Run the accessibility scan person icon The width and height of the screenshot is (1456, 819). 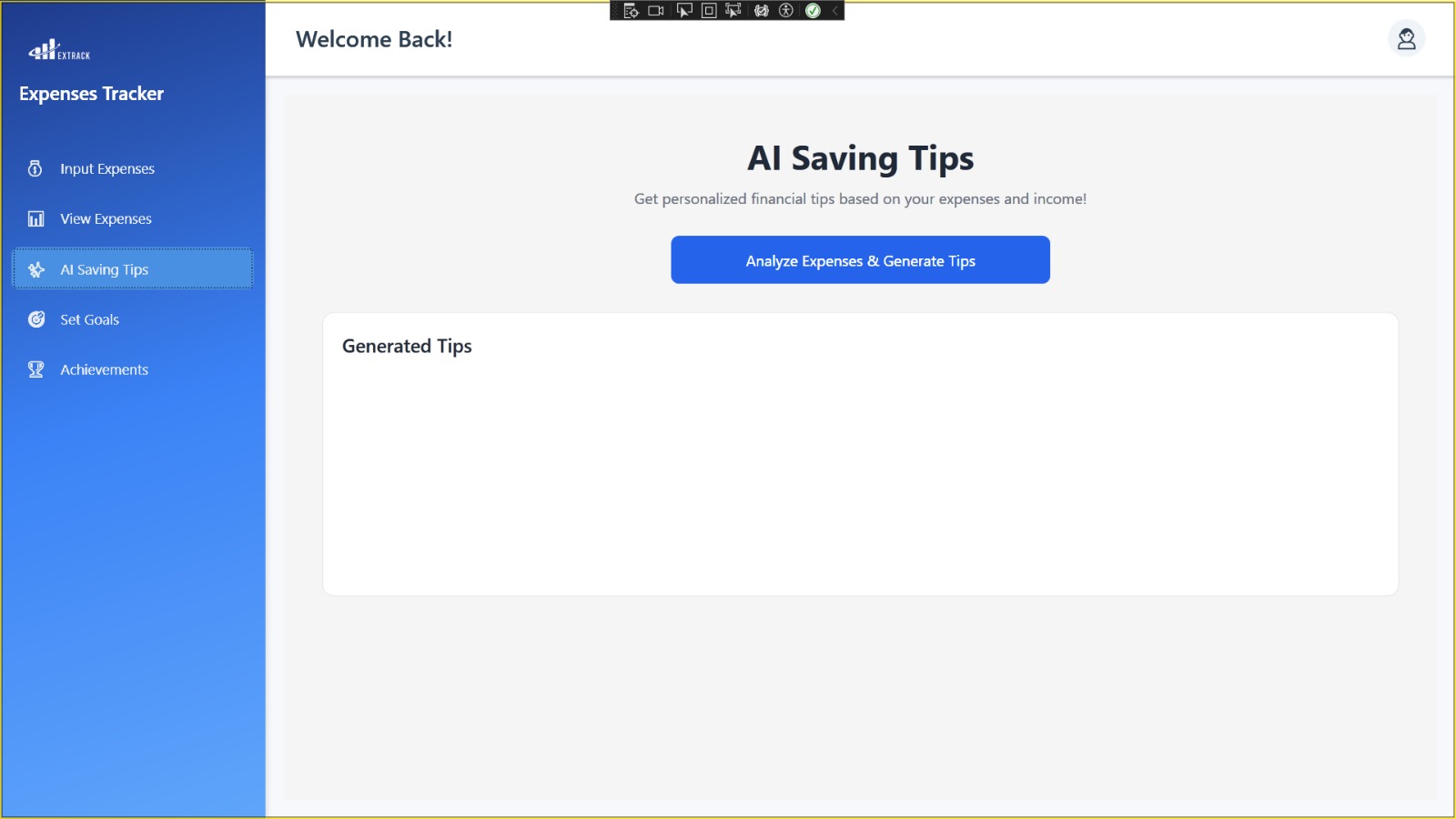pos(786,11)
